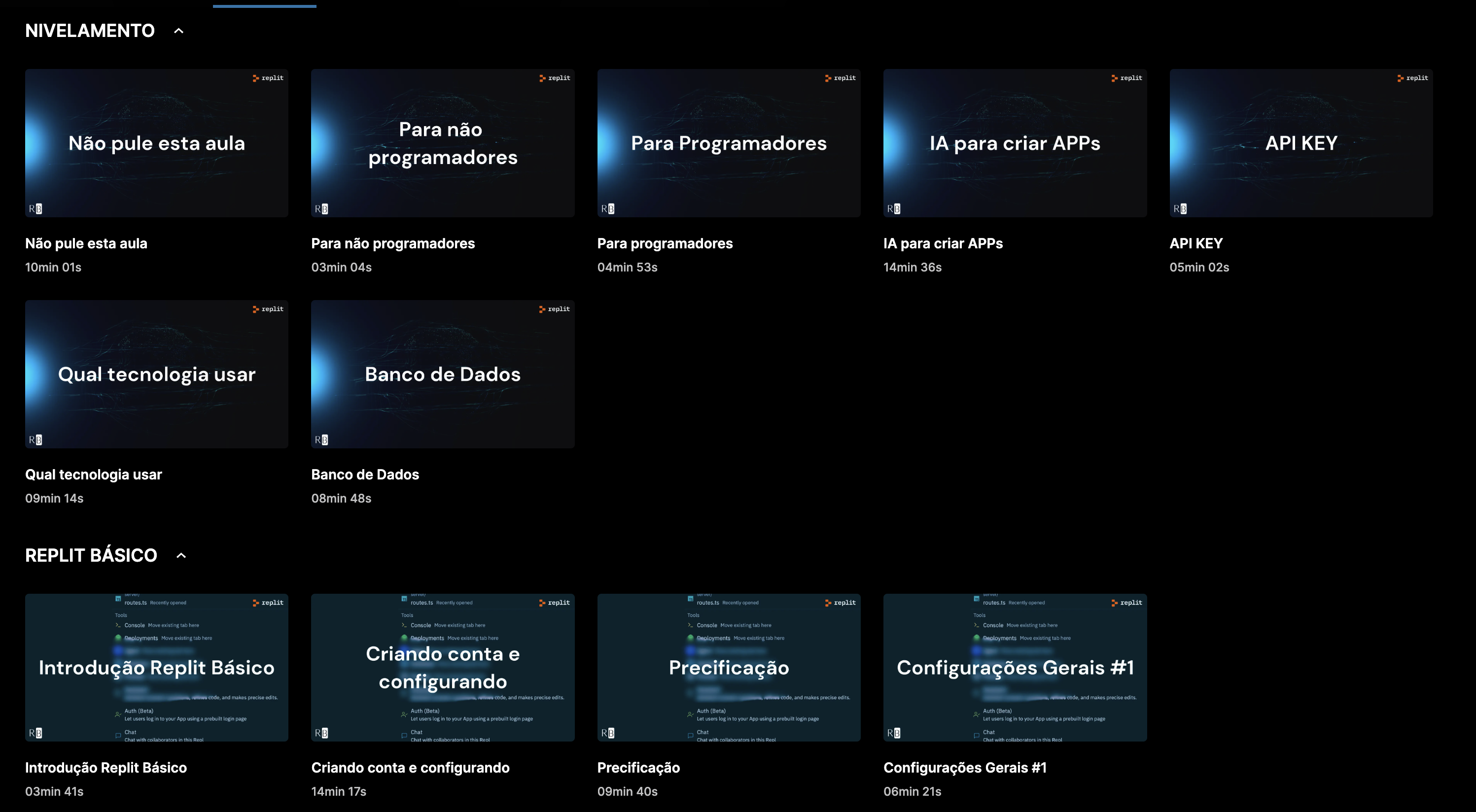
Task: Click the 'Qual tecnologia usar' lesson title
Action: 93,474
